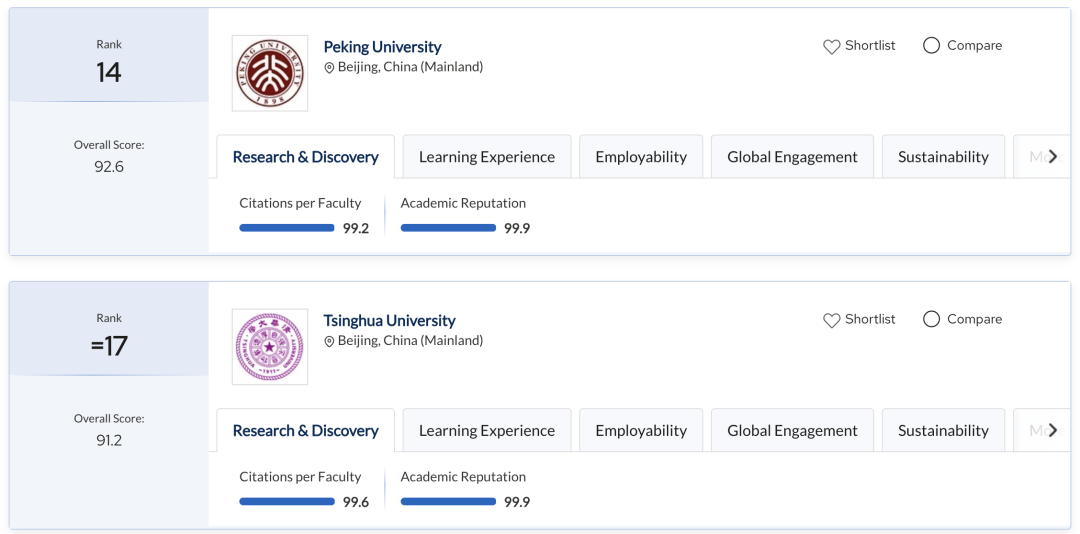Click Tsinghua Academic Reputation score bar
The width and height of the screenshot is (1080, 534).
tap(448, 502)
